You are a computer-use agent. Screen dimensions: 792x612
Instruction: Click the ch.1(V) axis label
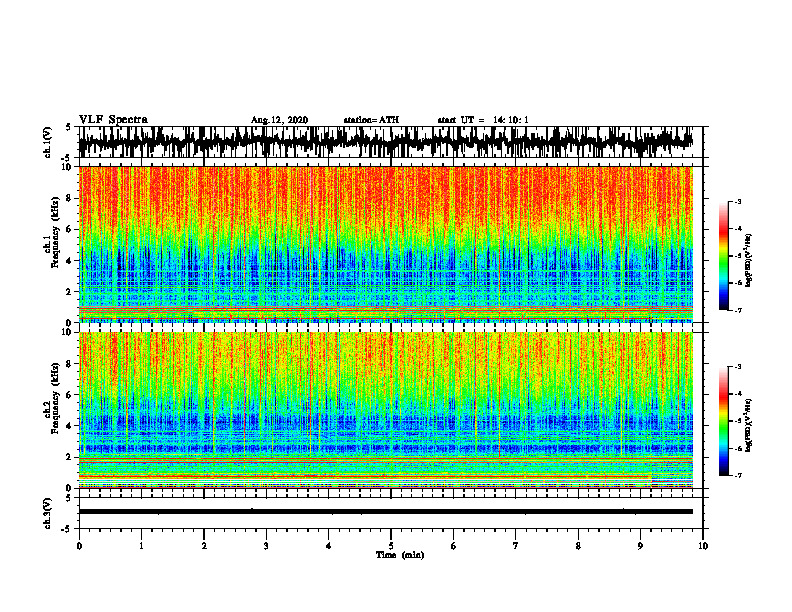point(48,142)
